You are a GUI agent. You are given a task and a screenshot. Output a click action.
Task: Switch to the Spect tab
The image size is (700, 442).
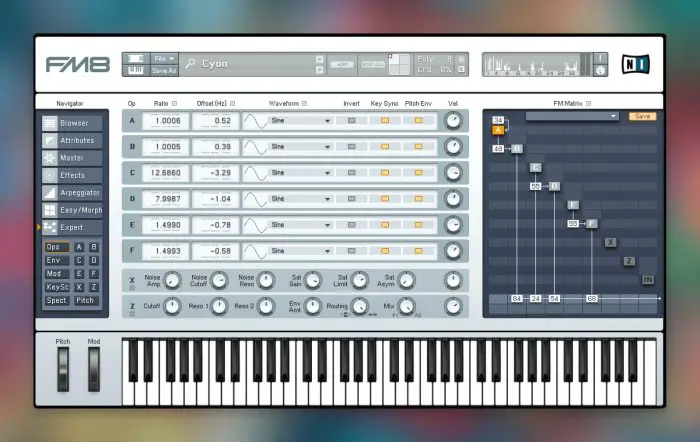tap(57, 300)
